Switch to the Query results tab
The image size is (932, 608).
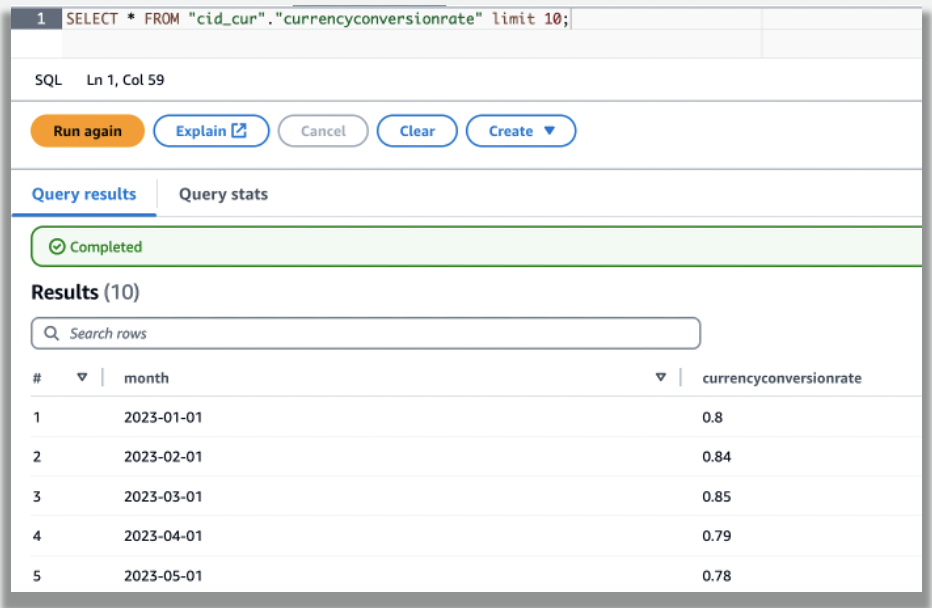(84, 194)
